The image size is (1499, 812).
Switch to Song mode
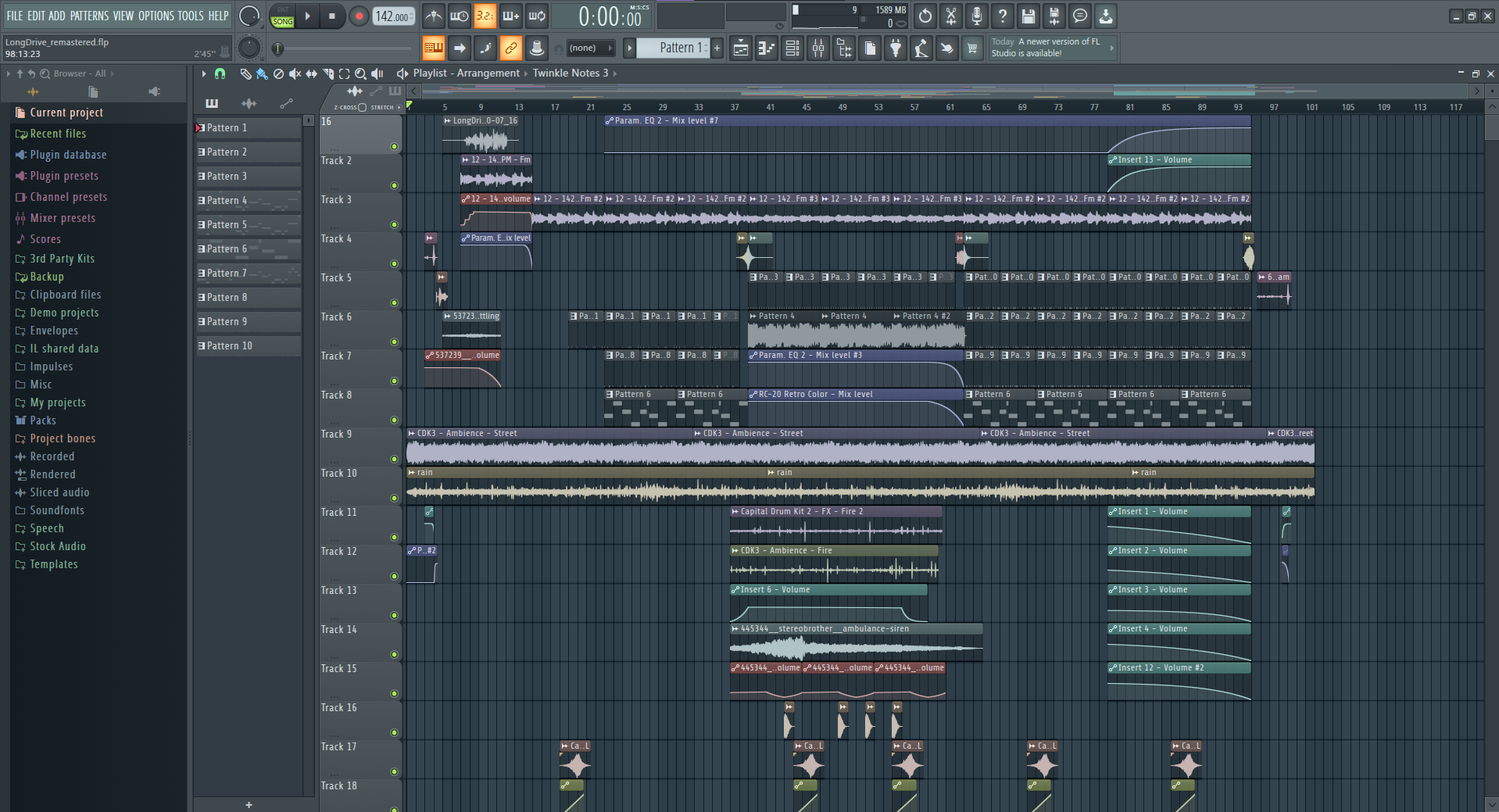coord(282,21)
